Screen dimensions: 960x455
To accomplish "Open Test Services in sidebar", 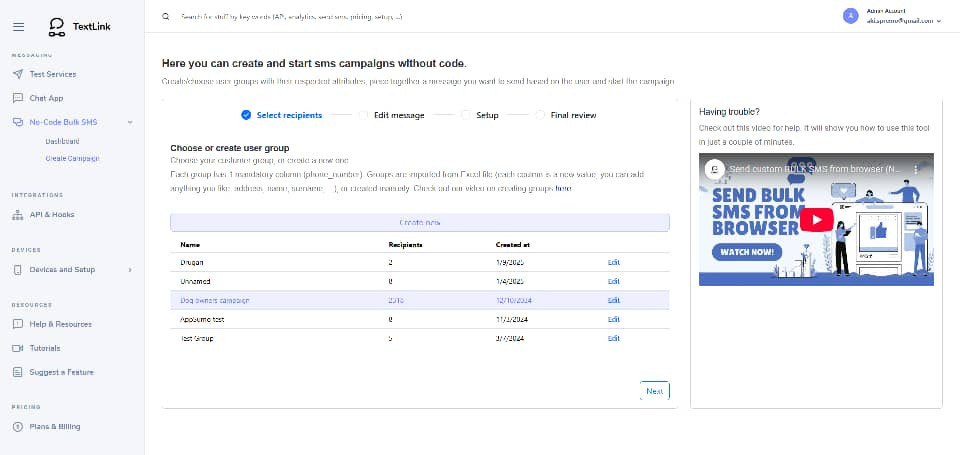I will pos(53,74).
